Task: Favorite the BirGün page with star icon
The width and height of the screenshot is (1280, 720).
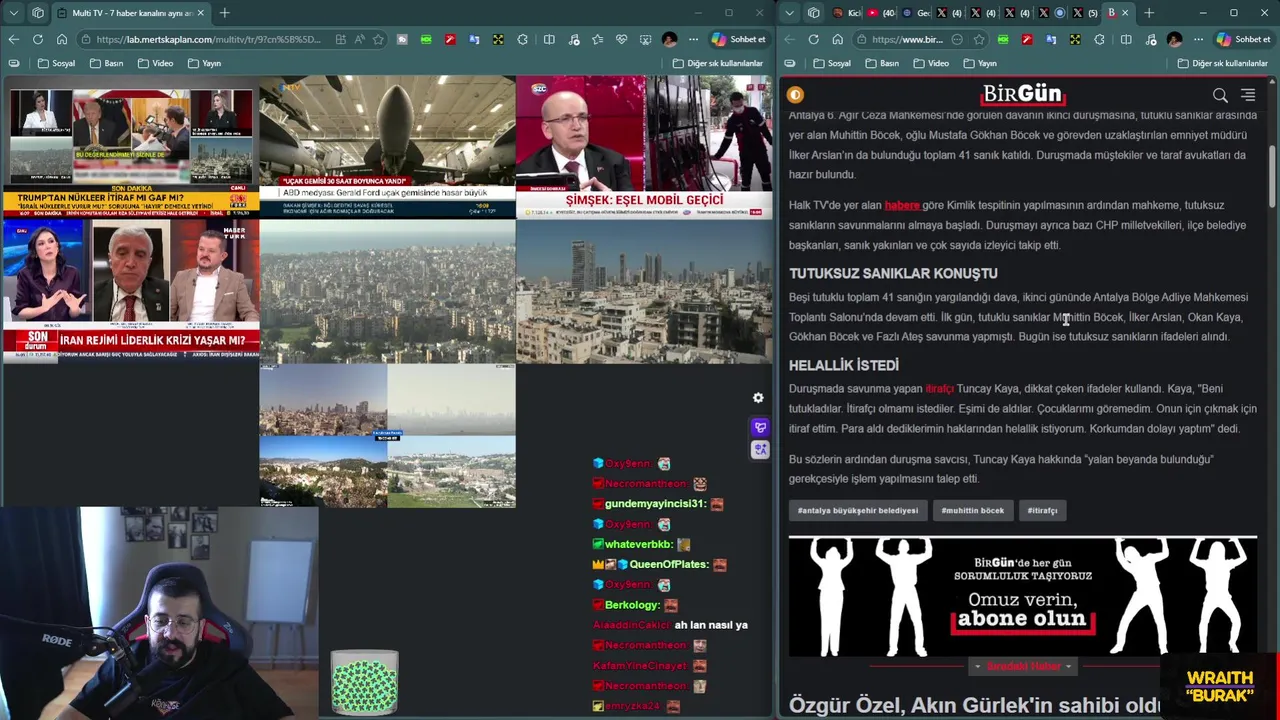Action: click(x=978, y=39)
